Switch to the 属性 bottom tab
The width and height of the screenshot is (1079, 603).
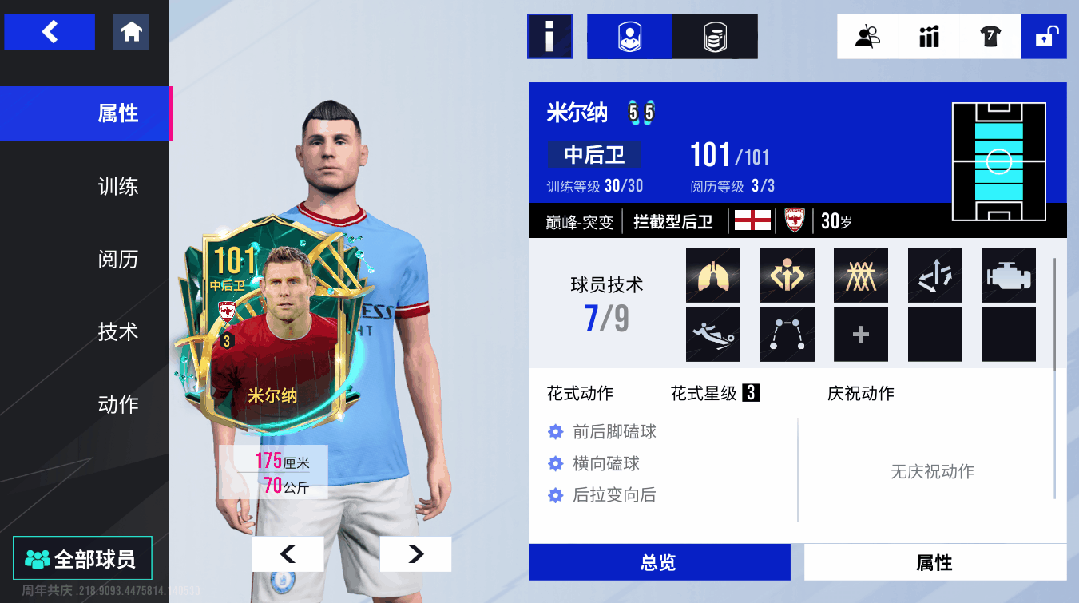935,562
